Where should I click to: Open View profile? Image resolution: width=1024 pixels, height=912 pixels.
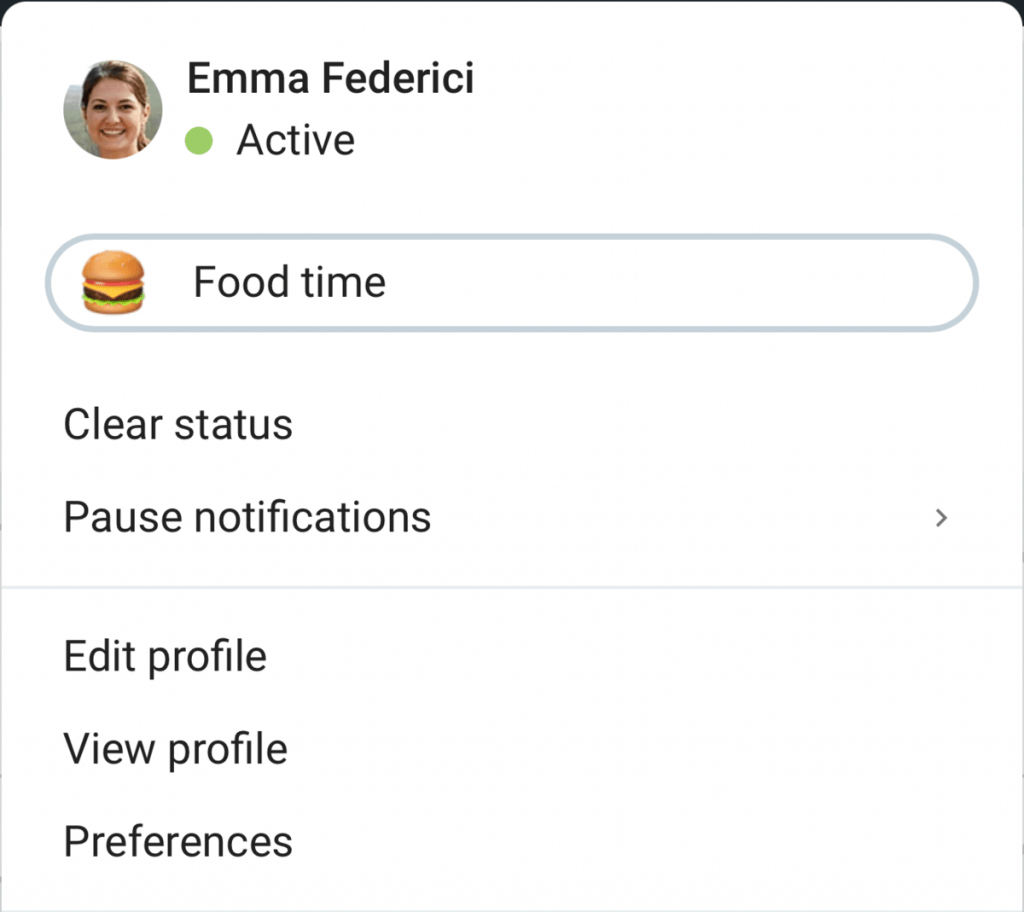coord(176,749)
